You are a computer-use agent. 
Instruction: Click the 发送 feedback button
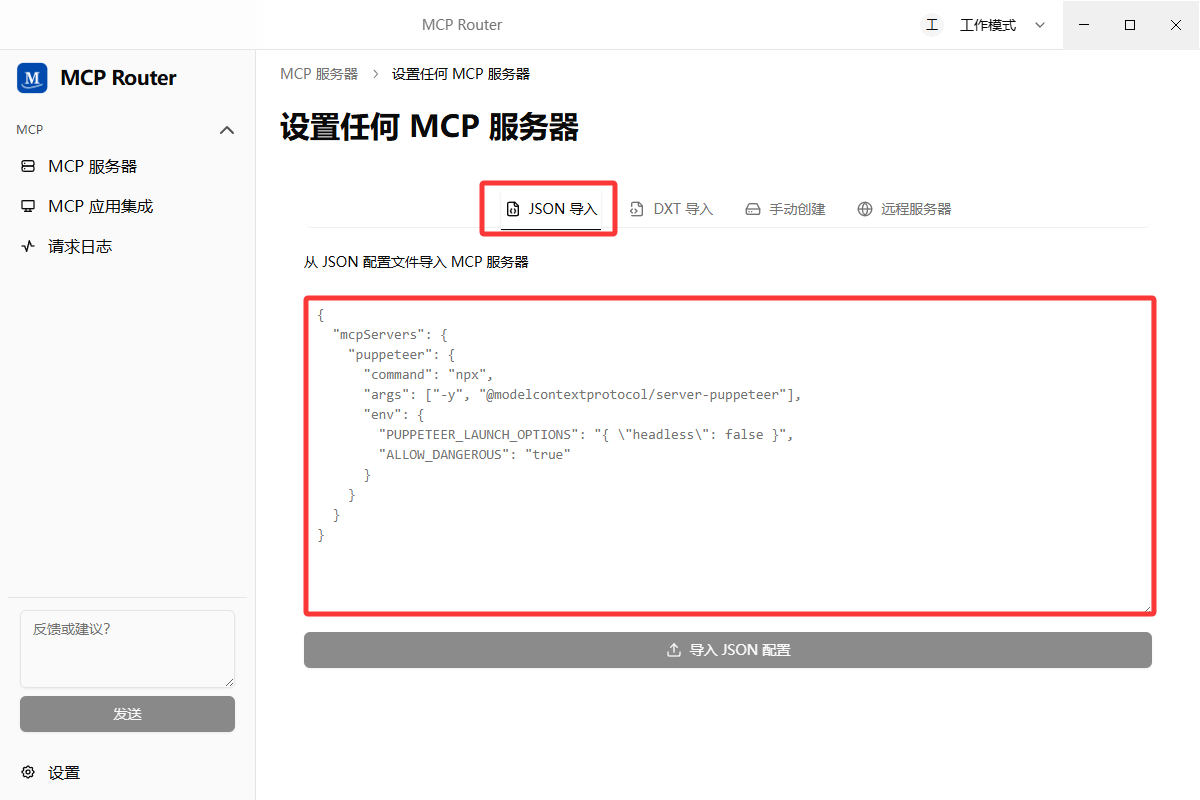pyautogui.click(x=127, y=714)
